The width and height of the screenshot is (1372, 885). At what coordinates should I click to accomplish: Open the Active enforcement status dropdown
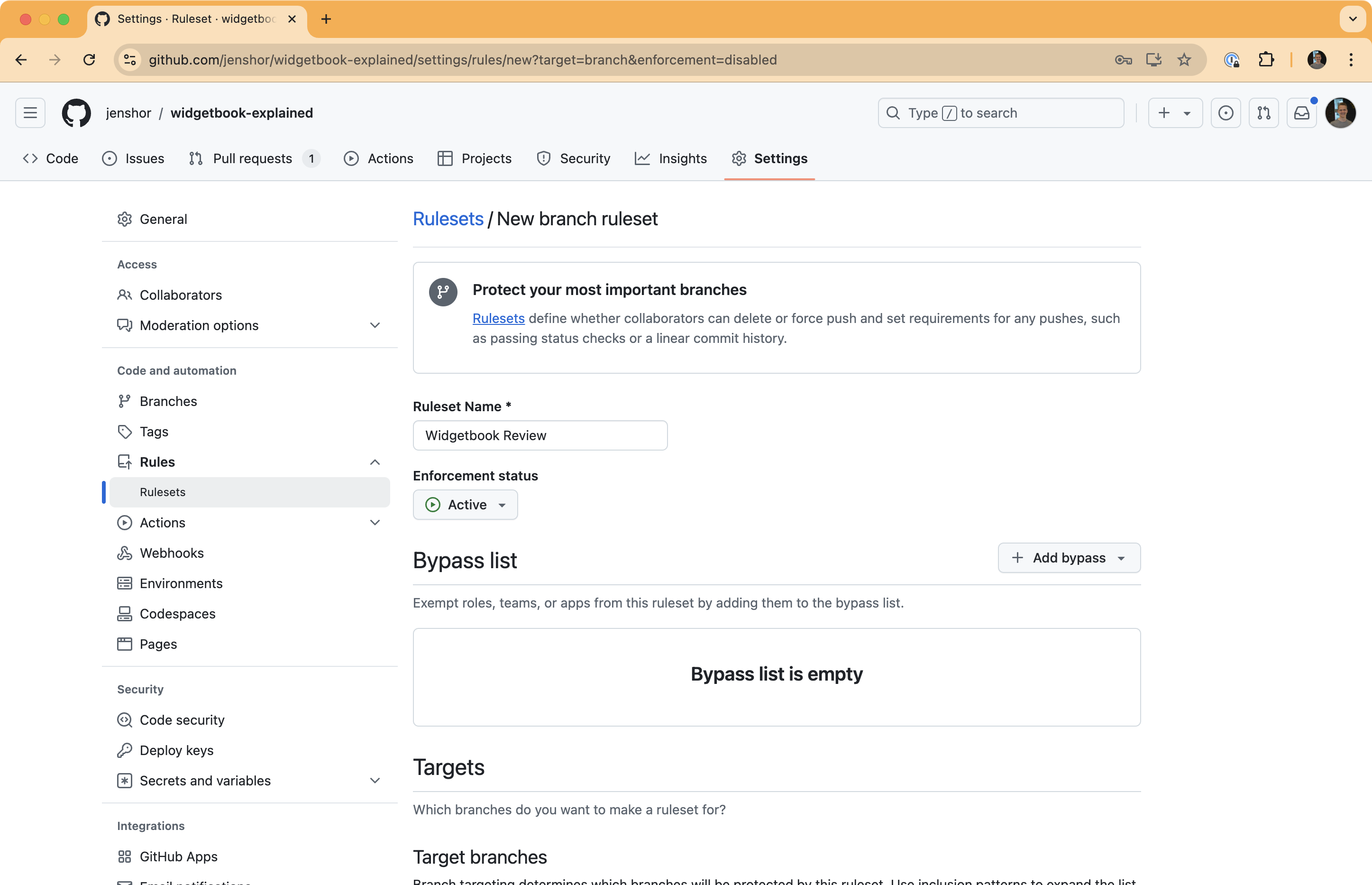[465, 505]
